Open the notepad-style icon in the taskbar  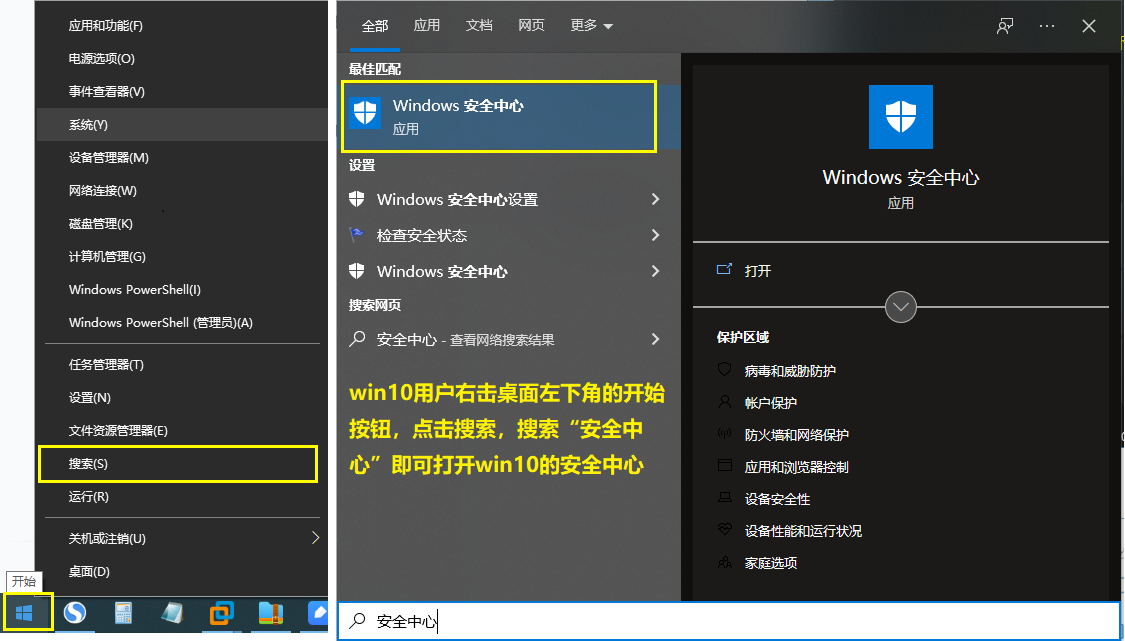tap(172, 613)
